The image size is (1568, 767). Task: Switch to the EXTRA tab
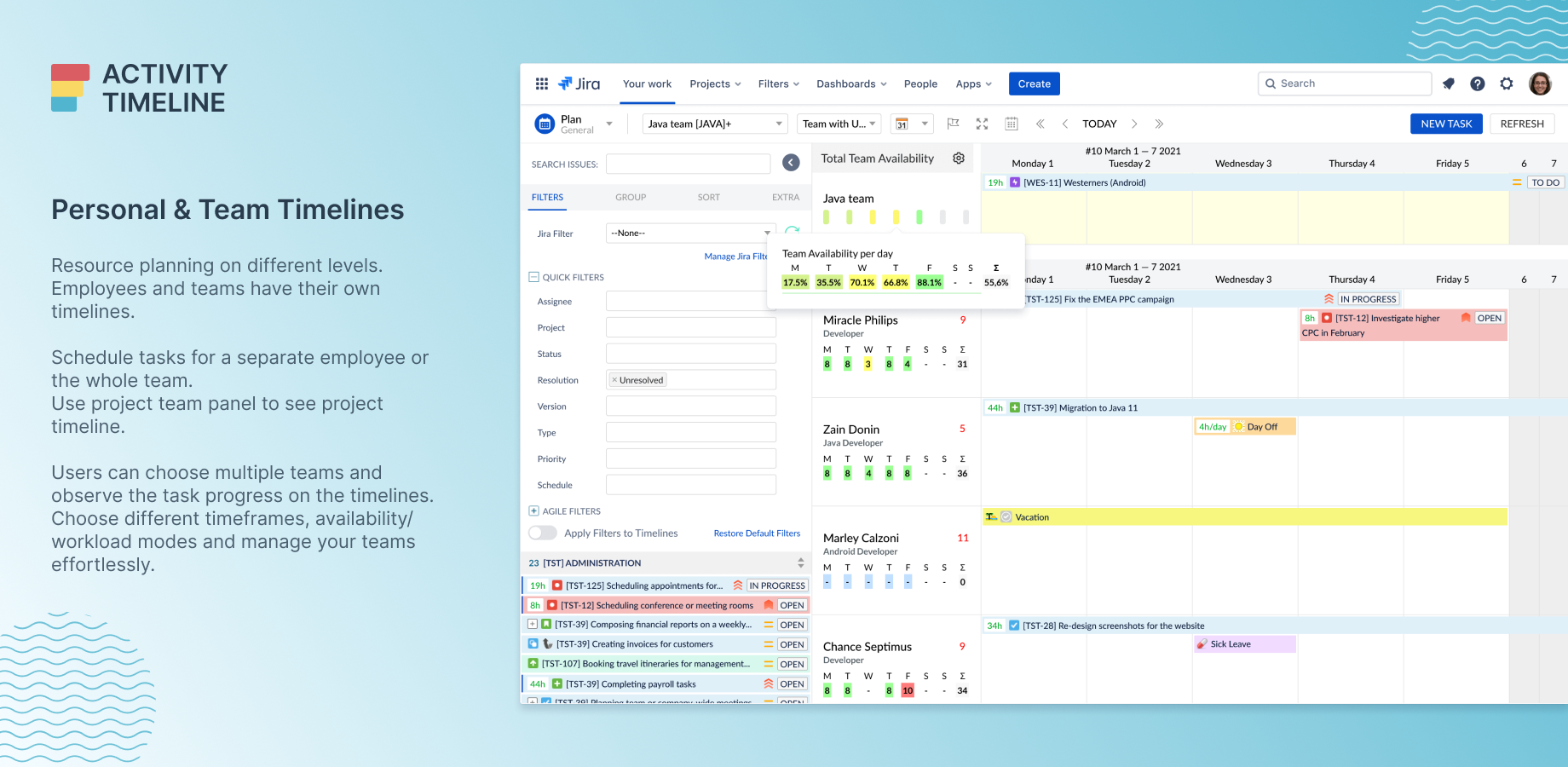click(786, 197)
